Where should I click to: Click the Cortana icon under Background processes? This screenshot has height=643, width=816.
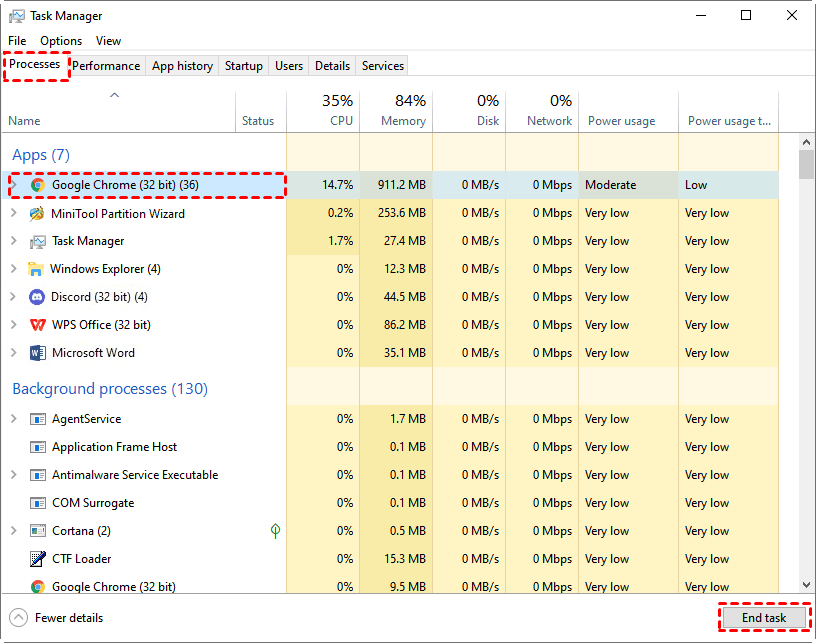click(x=36, y=531)
